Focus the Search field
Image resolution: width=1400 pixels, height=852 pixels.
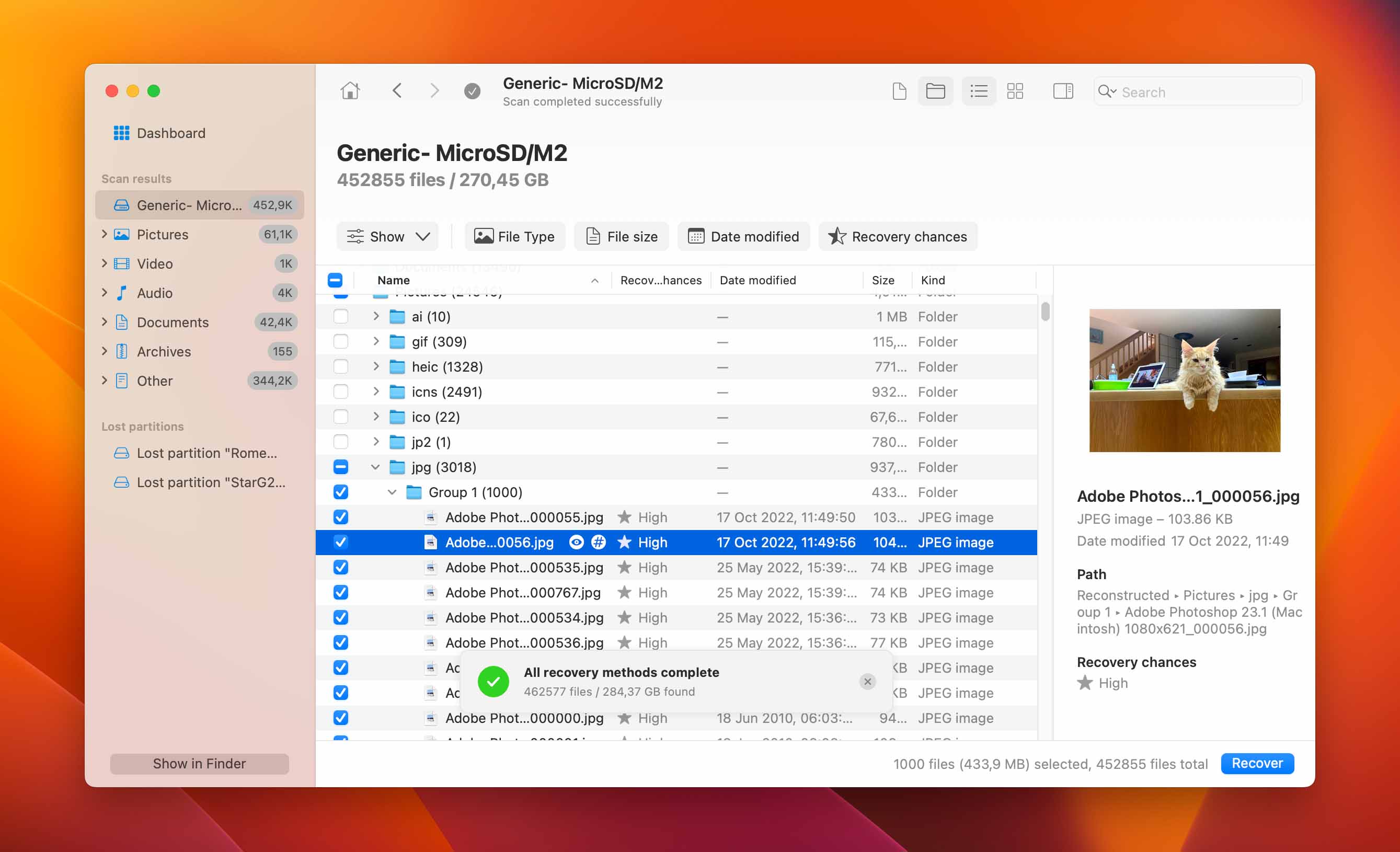tap(1198, 91)
